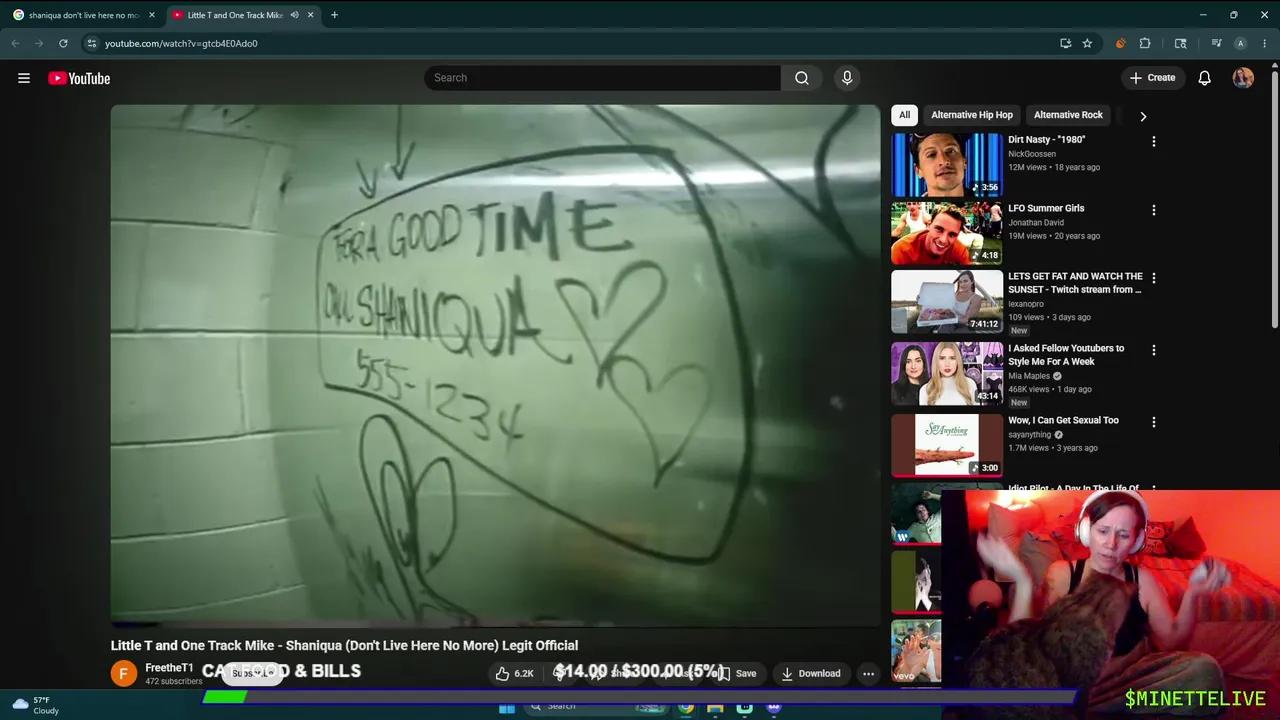
Task: Open LFO Summer Girls video title
Action: 1046,208
